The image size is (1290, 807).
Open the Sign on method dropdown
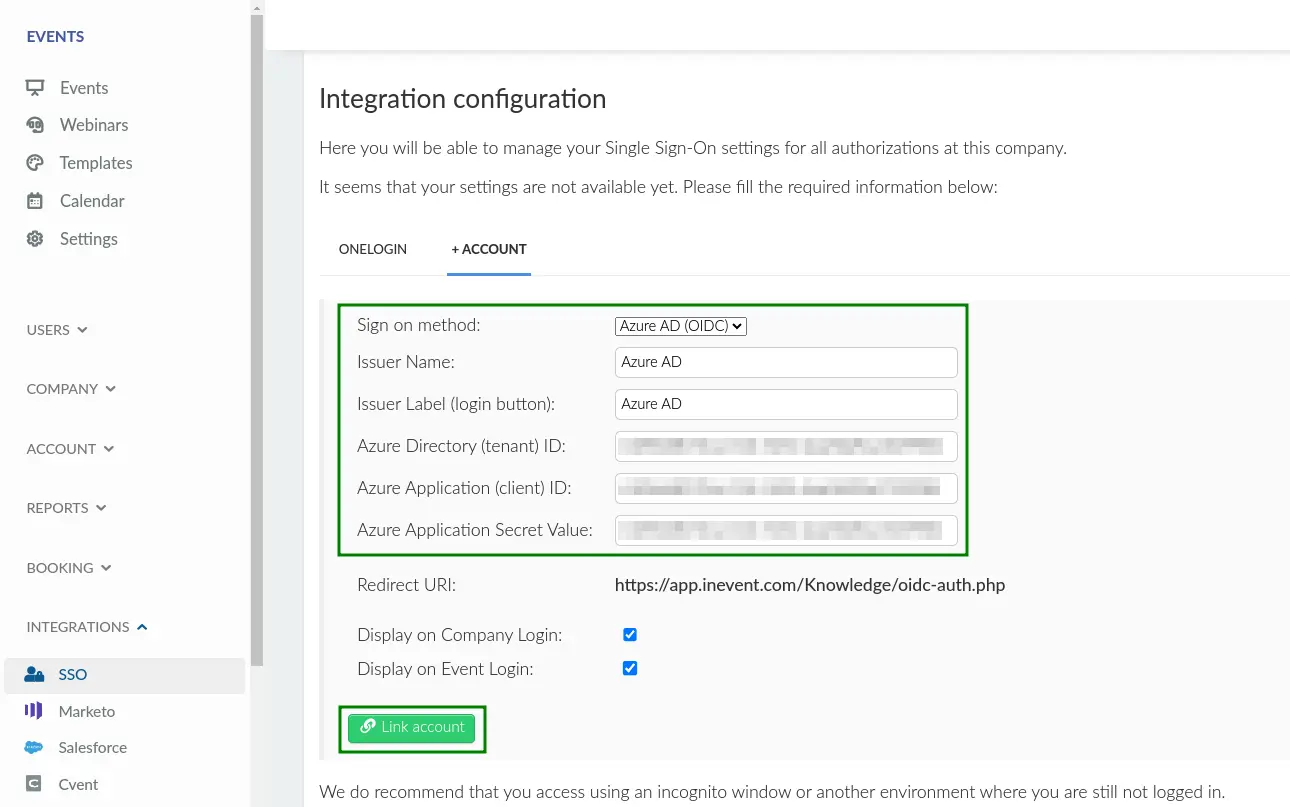tap(681, 326)
